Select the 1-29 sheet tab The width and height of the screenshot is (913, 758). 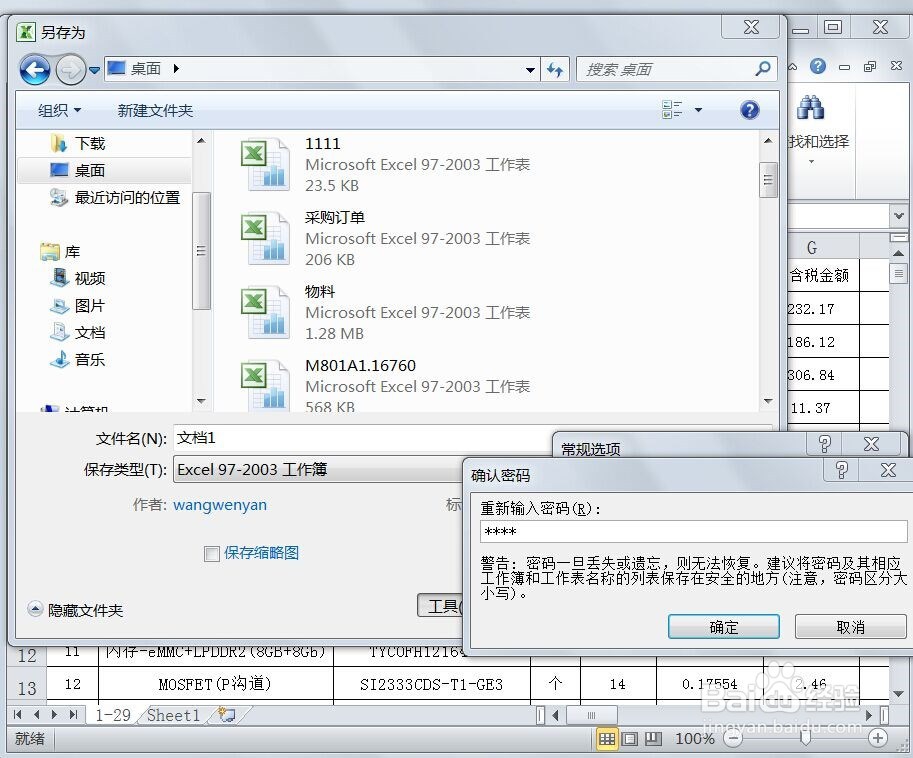pyautogui.click(x=113, y=714)
